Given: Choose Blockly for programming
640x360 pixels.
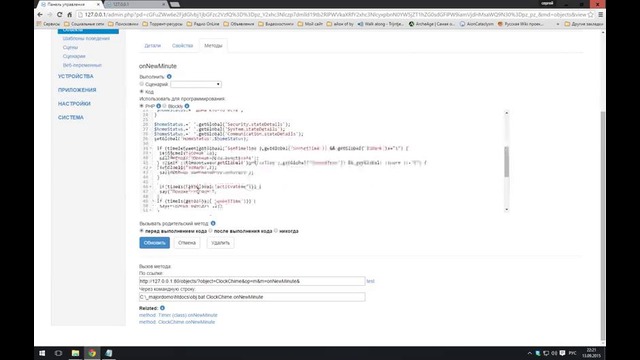Looking at the screenshot, I should pos(164,106).
